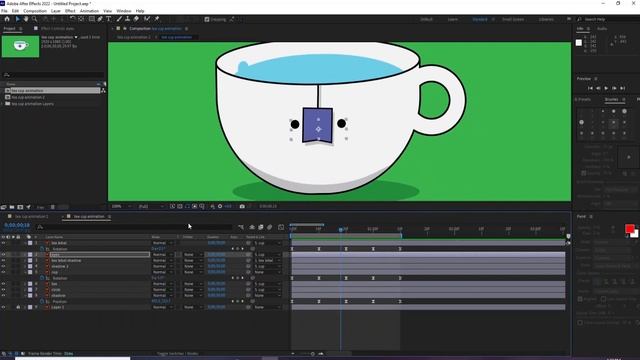Screen dimensions: 640x360
Task: Jump to first frame in Preview panel
Action: click(x=590, y=88)
